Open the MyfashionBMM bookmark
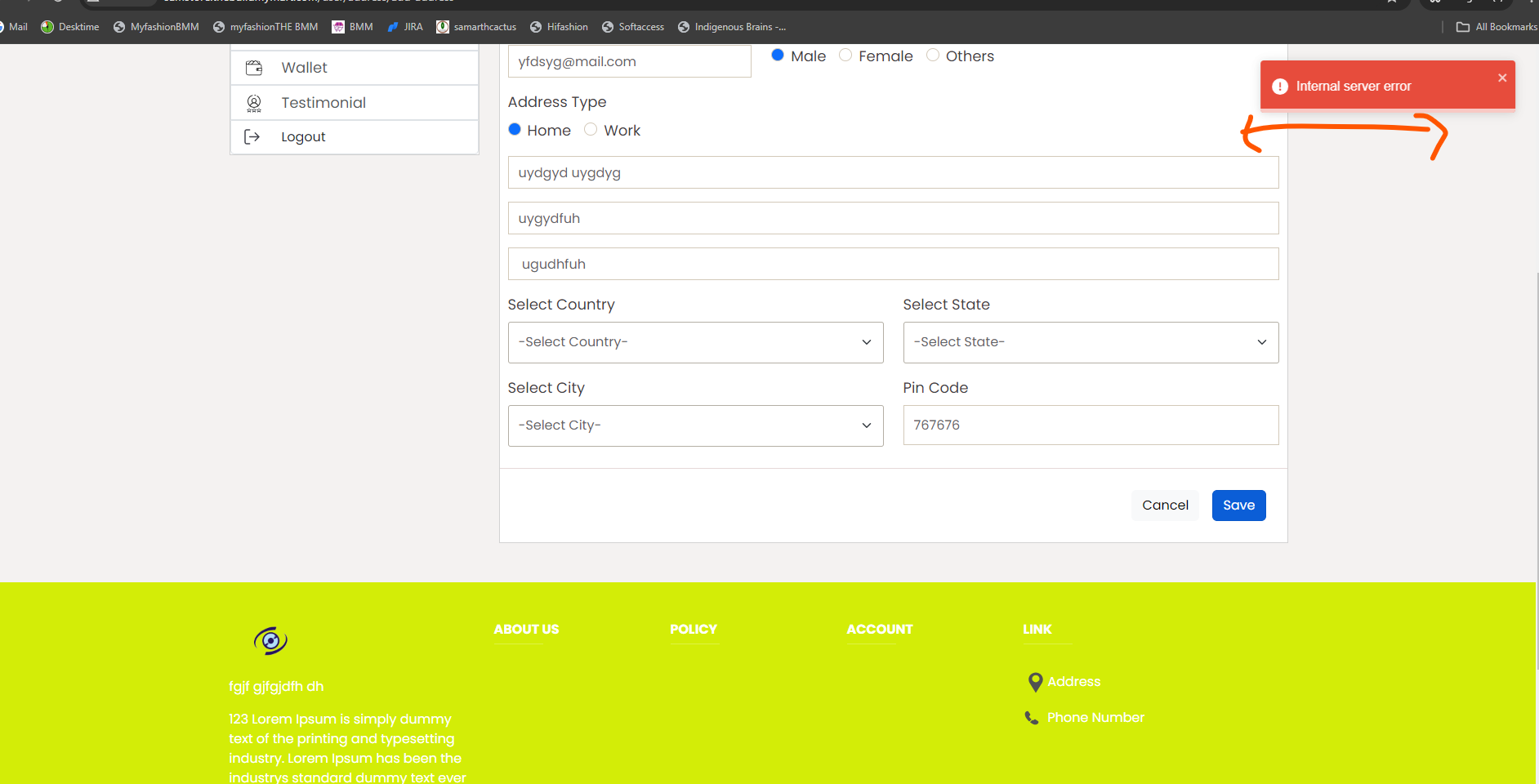The height and width of the screenshot is (784, 1539). tap(156, 27)
